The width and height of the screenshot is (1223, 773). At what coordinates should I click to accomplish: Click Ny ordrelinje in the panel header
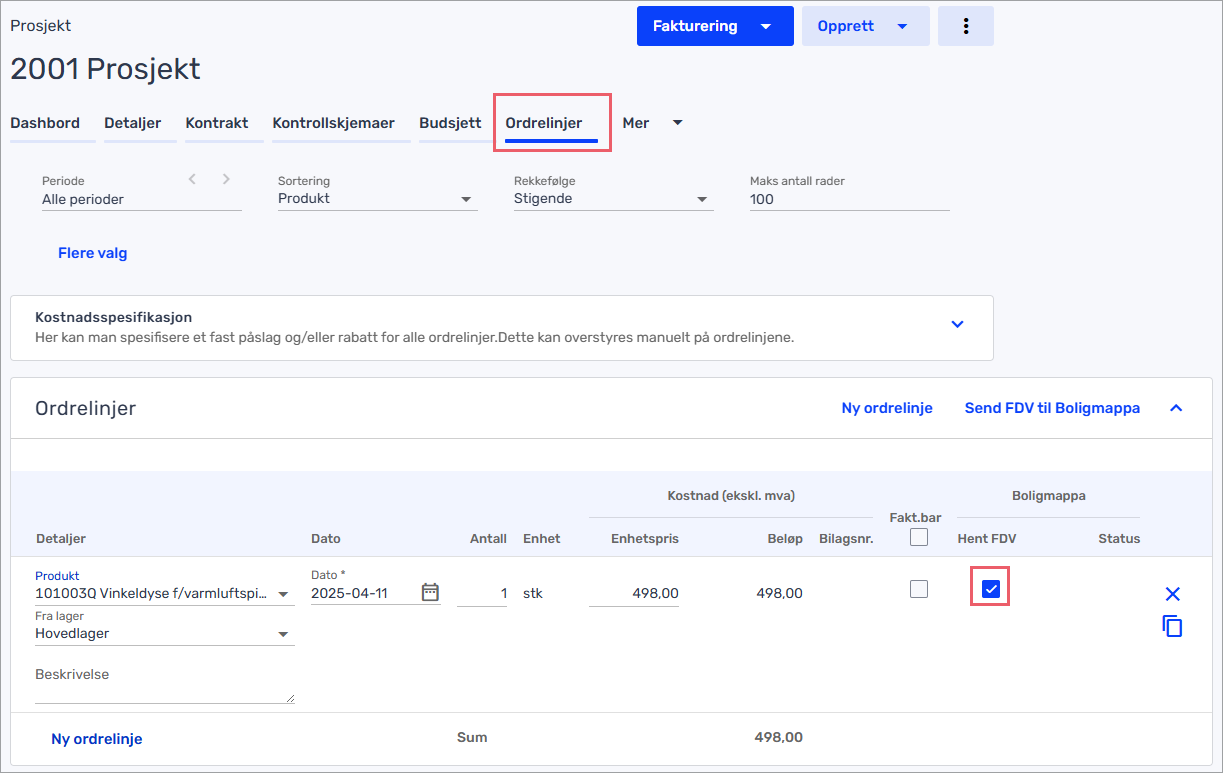(887, 408)
